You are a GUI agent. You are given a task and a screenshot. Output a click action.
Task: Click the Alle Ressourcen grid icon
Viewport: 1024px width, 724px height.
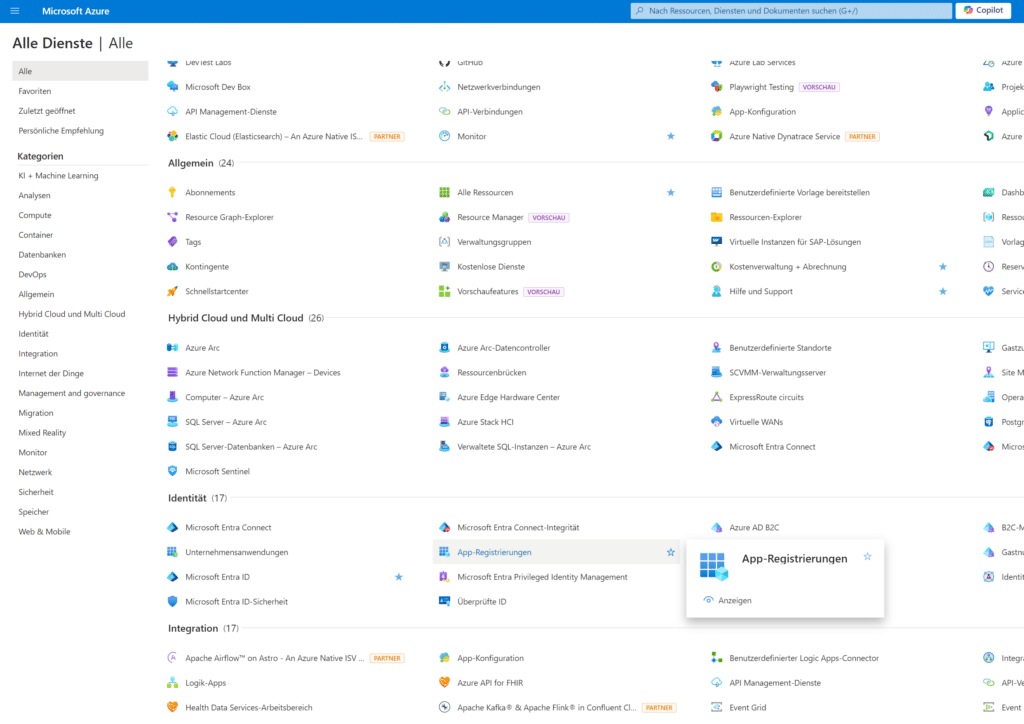445,192
